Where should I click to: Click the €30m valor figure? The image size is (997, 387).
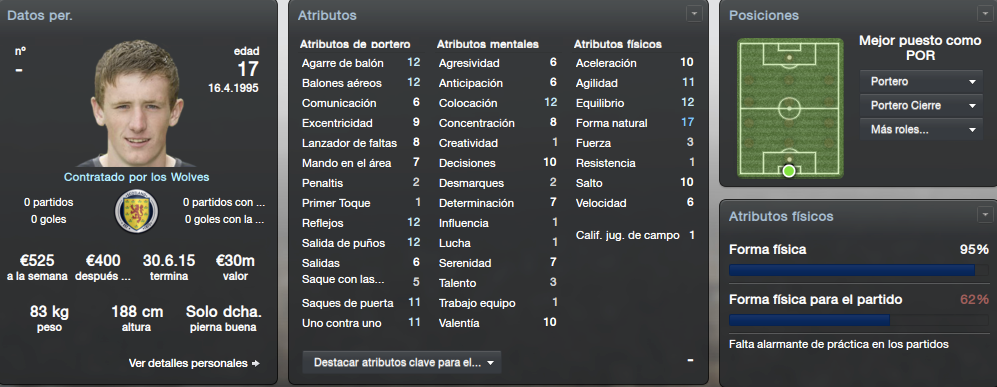tap(234, 261)
